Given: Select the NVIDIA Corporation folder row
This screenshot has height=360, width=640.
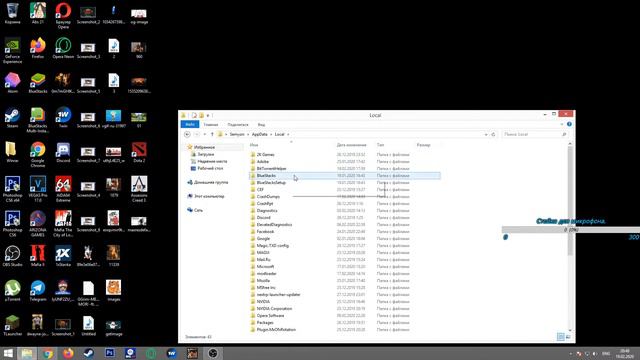Looking at the screenshot, I should tap(345, 309).
